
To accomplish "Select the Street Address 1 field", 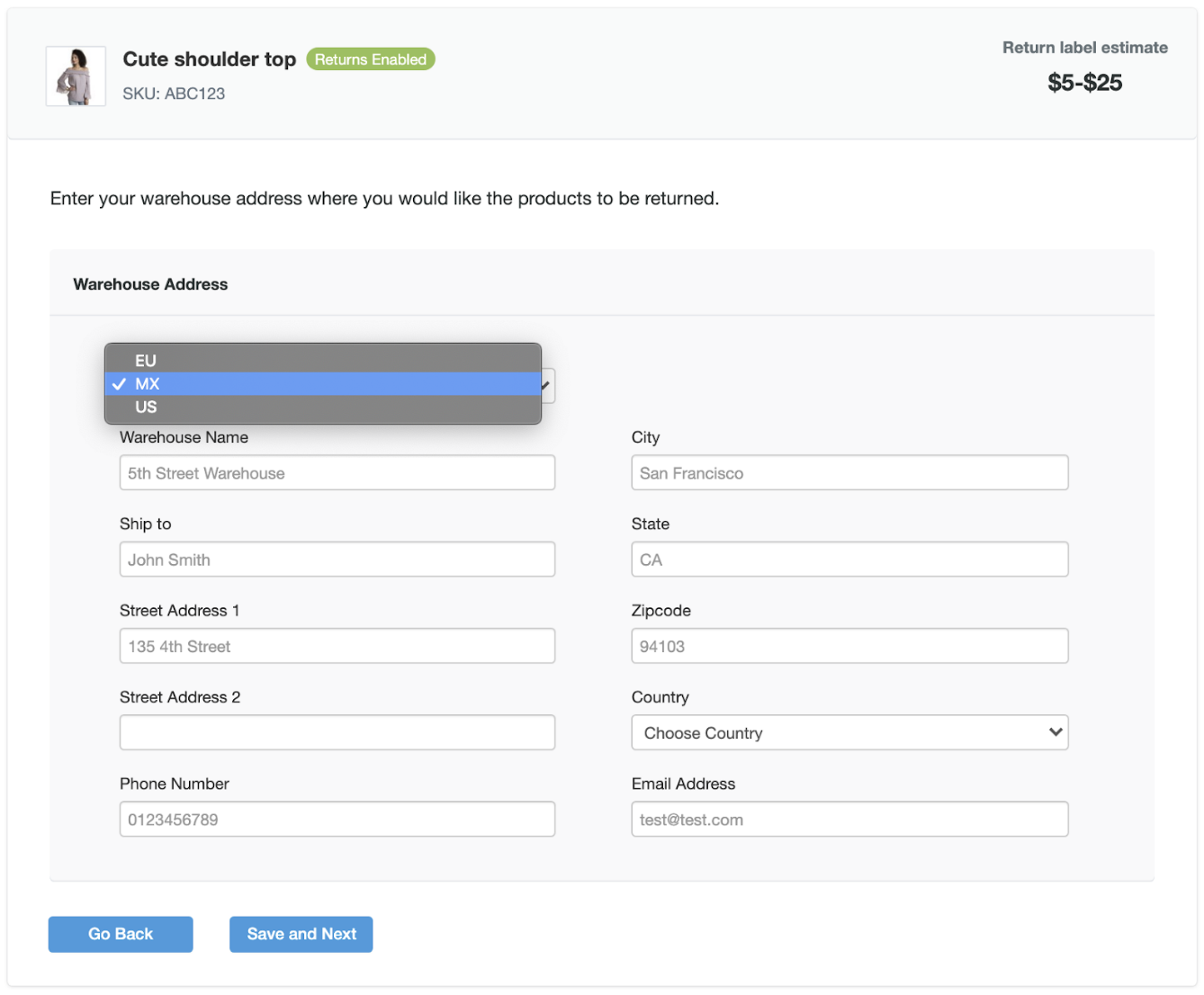I will [337, 646].
